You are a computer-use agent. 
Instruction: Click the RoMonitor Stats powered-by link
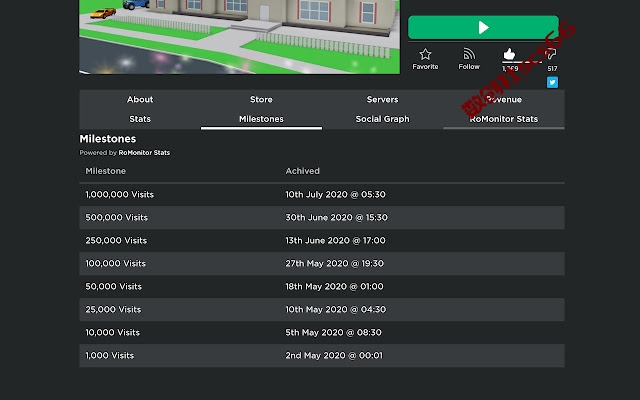point(144,153)
